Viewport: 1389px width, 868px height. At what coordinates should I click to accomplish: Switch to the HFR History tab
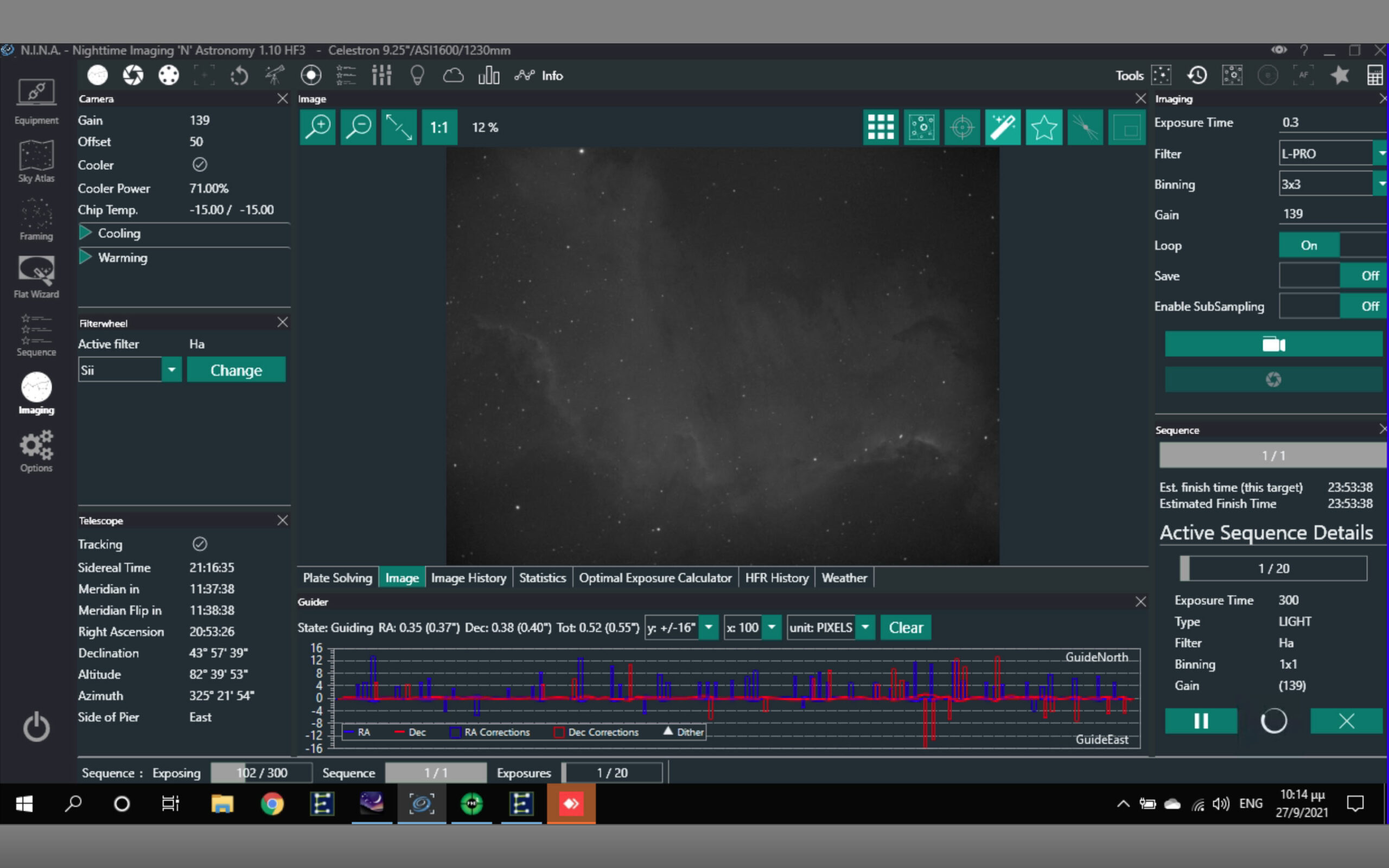tap(776, 578)
